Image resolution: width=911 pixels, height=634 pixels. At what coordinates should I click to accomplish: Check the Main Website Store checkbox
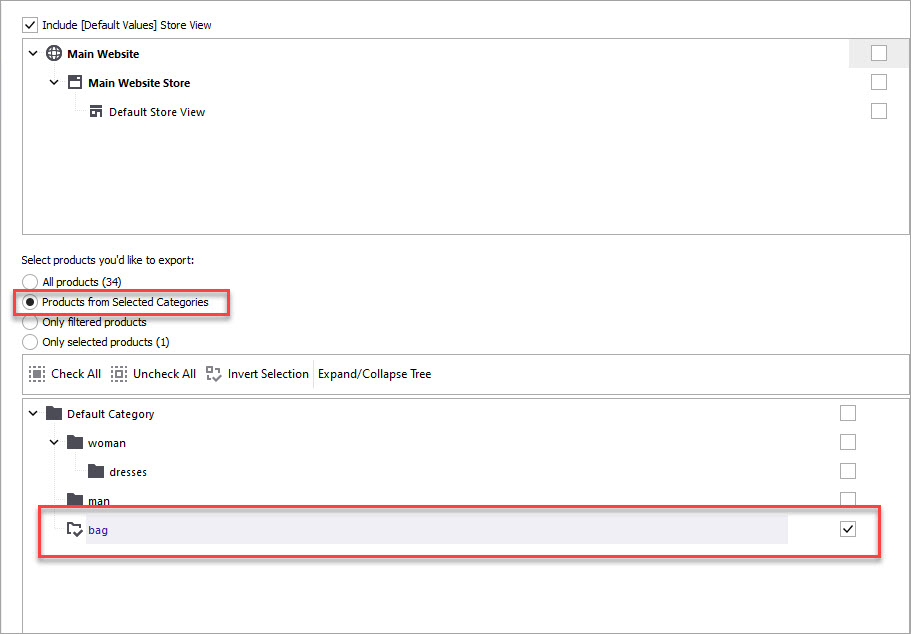tap(878, 82)
